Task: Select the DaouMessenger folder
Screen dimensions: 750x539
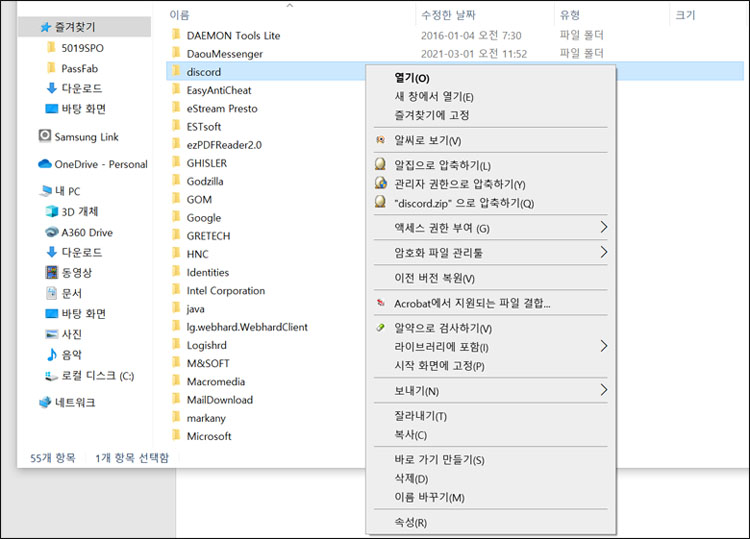Action: [x=225, y=54]
